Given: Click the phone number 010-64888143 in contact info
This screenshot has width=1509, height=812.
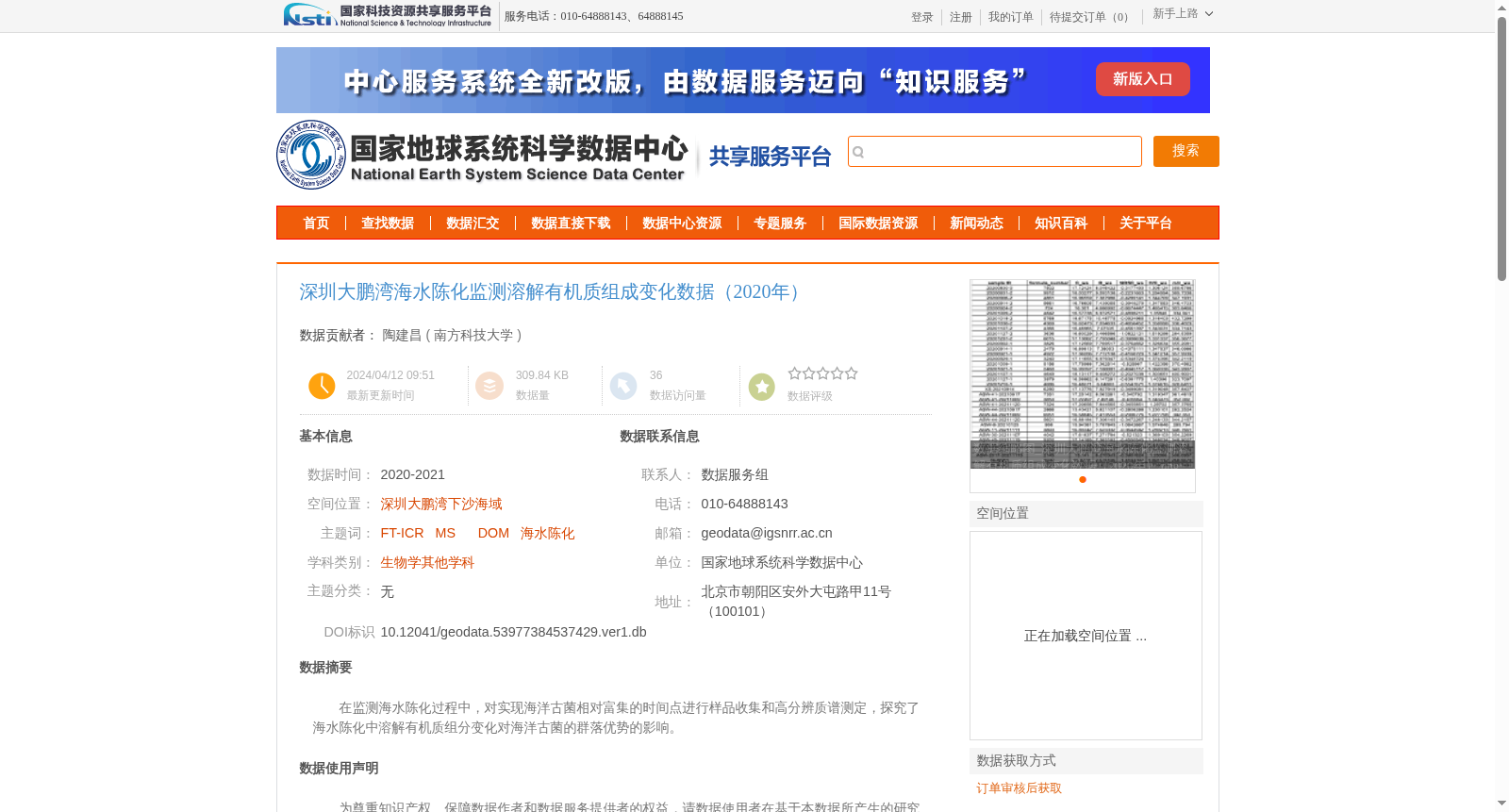Looking at the screenshot, I should [744, 505].
